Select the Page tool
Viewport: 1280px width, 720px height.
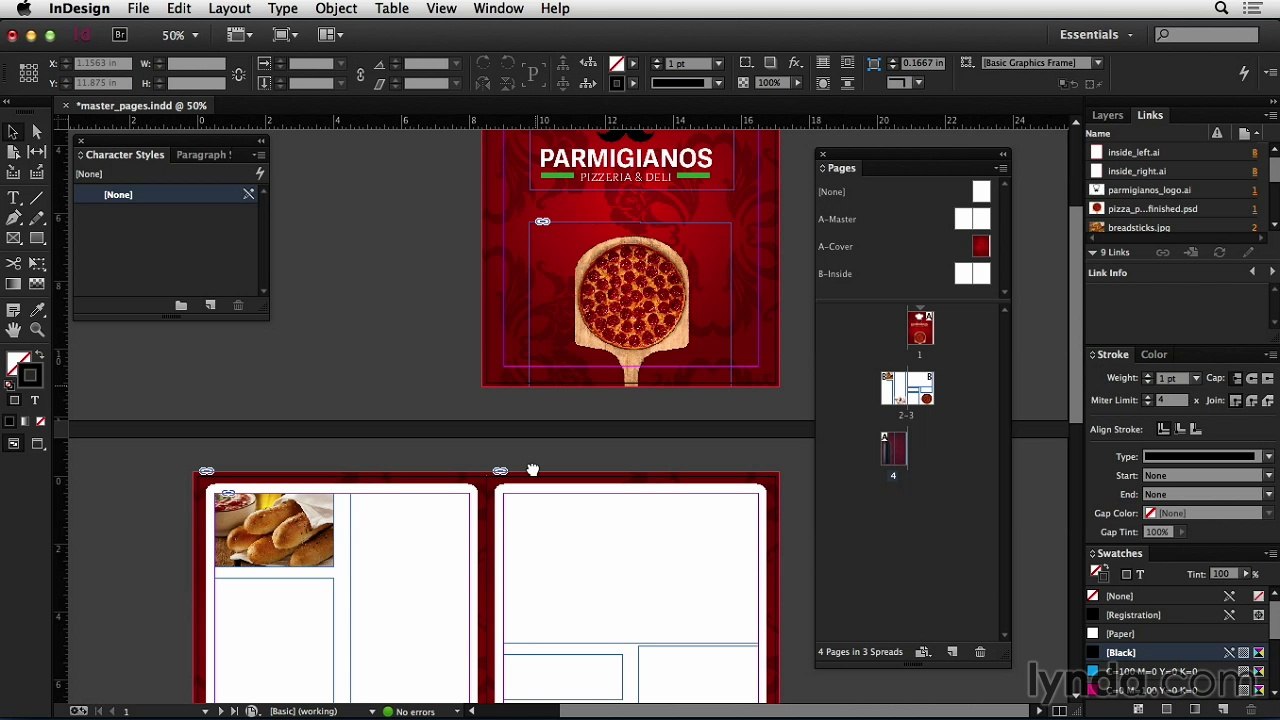(x=13, y=152)
